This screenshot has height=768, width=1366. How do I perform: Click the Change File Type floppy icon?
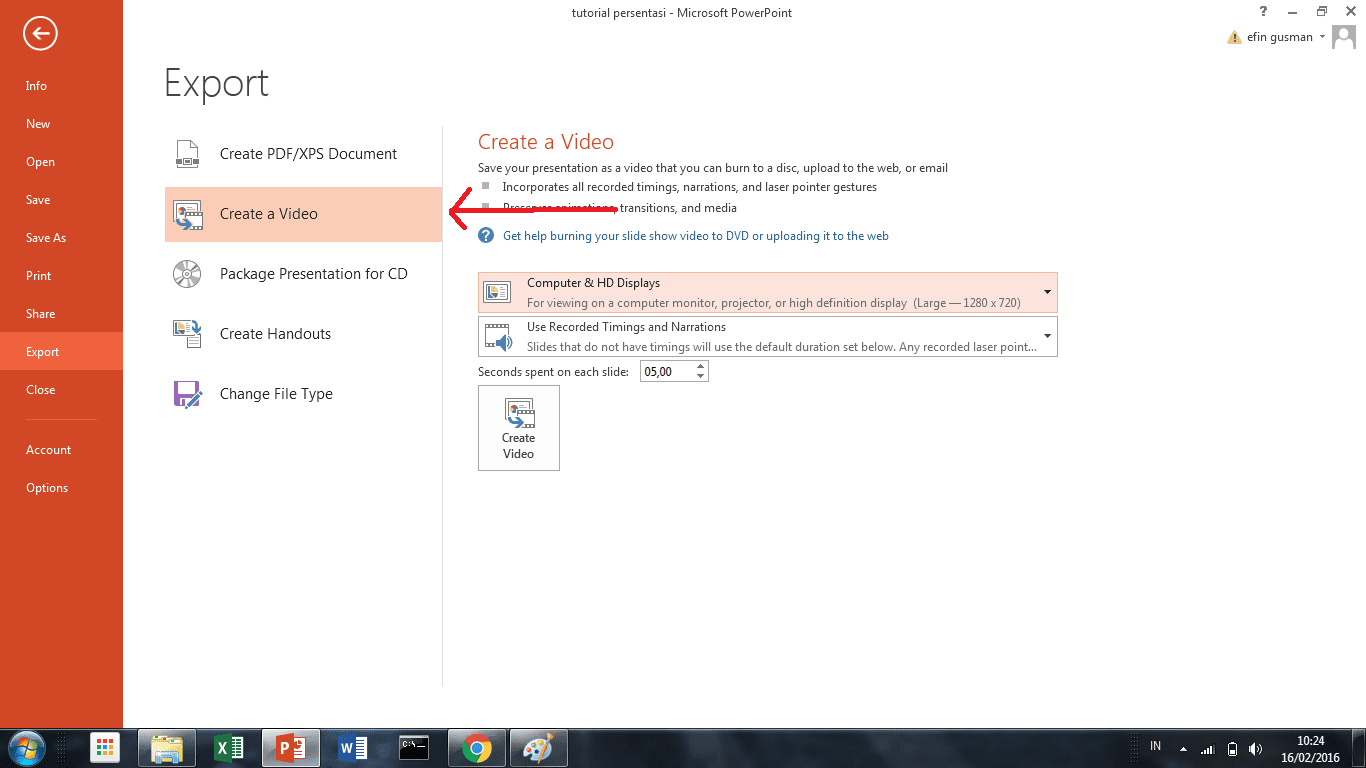pyautogui.click(x=187, y=394)
